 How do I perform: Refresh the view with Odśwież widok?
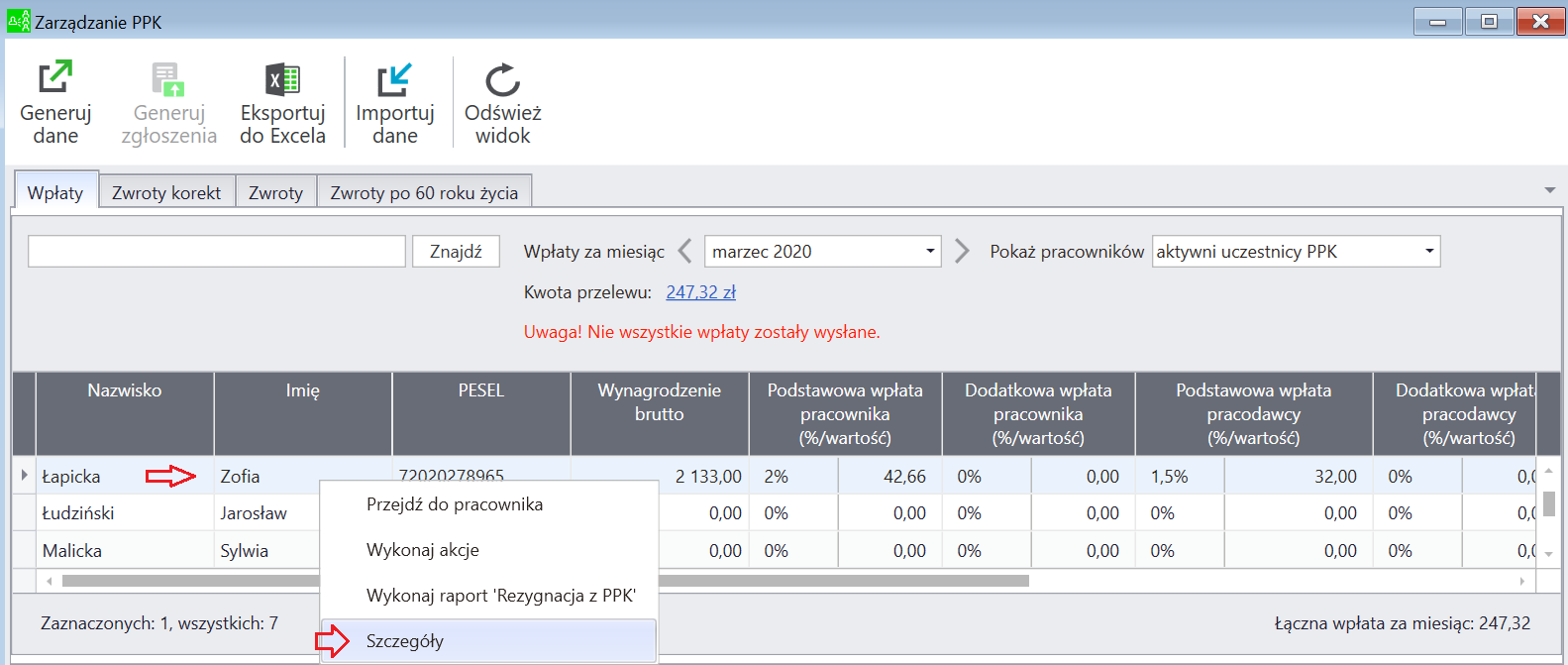pyautogui.click(x=502, y=102)
